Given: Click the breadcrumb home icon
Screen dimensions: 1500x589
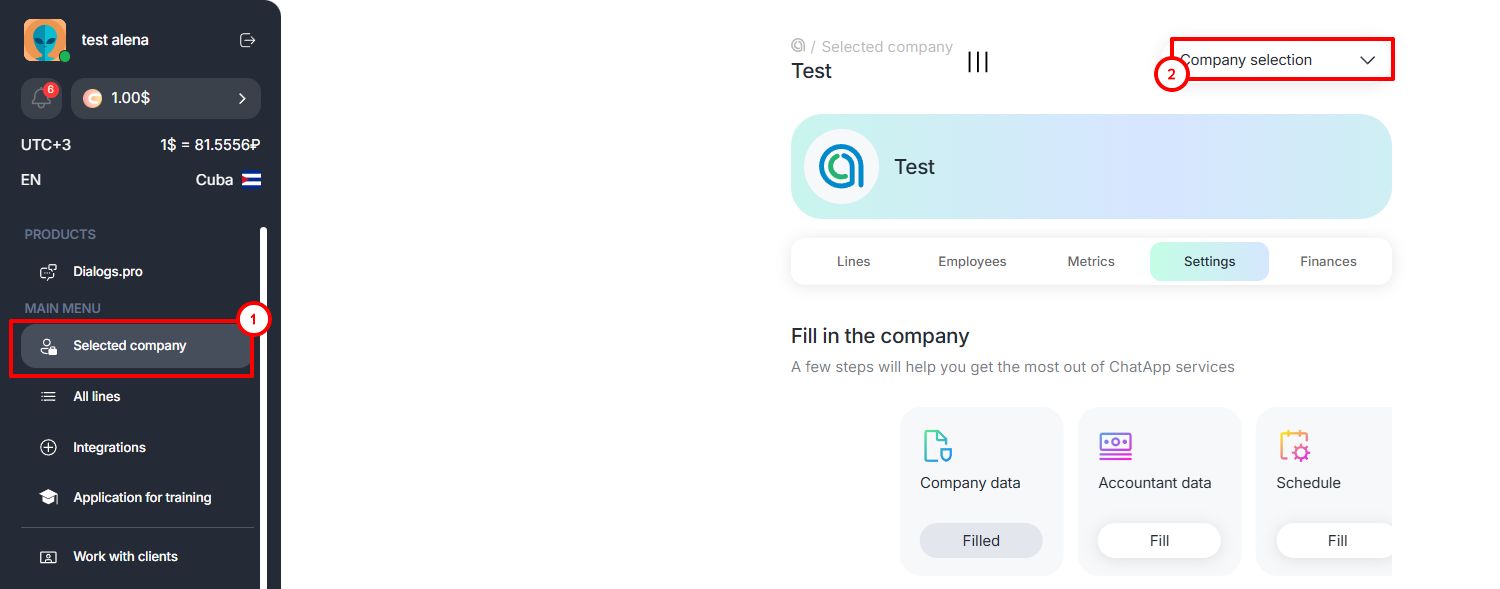Looking at the screenshot, I should point(798,46).
